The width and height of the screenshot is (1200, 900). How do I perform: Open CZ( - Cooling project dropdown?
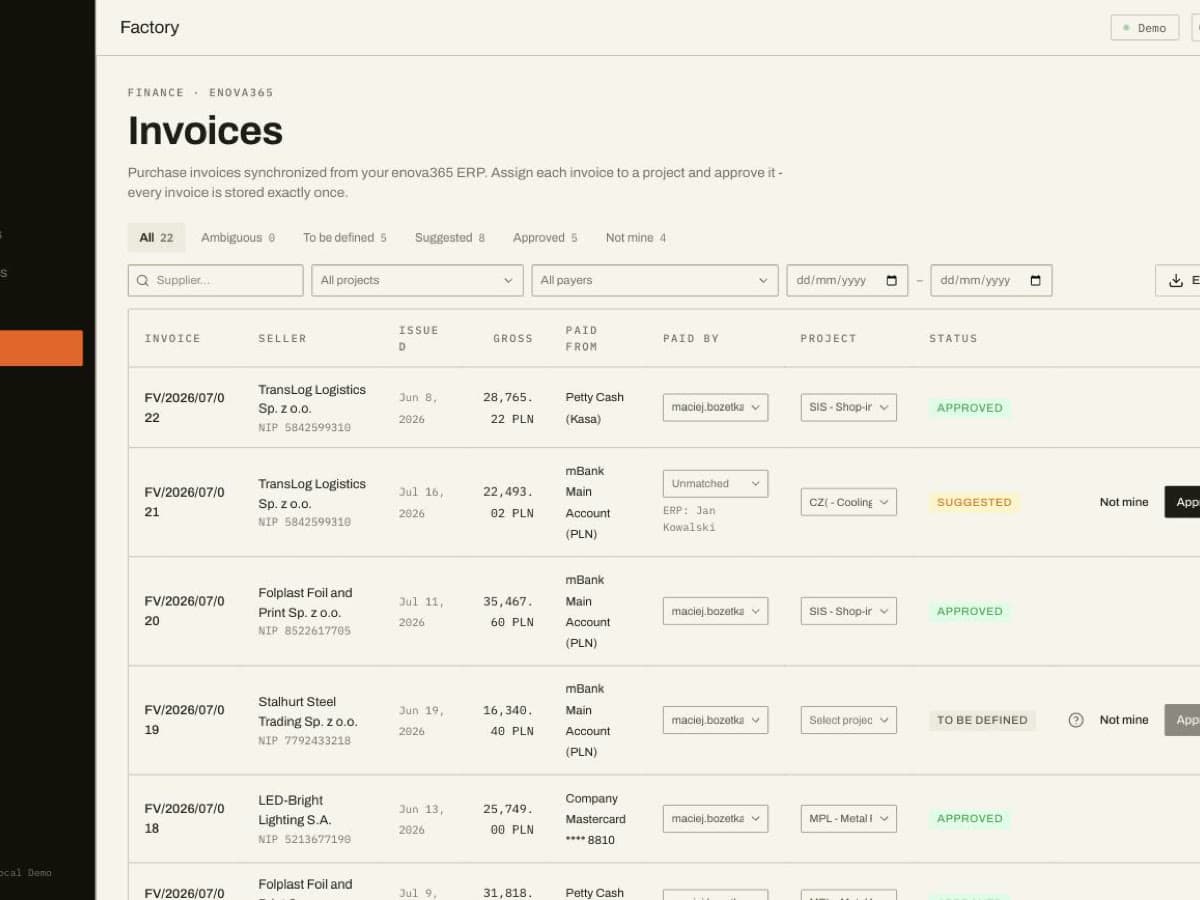[848, 502]
